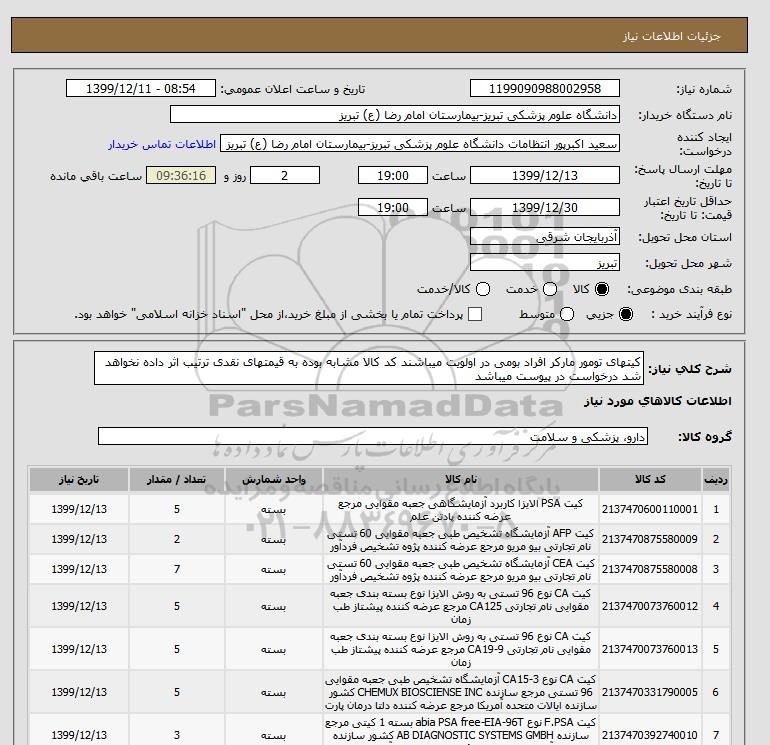Click product code 213747060011​0001
The width and height of the screenshot is (770, 745).
(650, 509)
